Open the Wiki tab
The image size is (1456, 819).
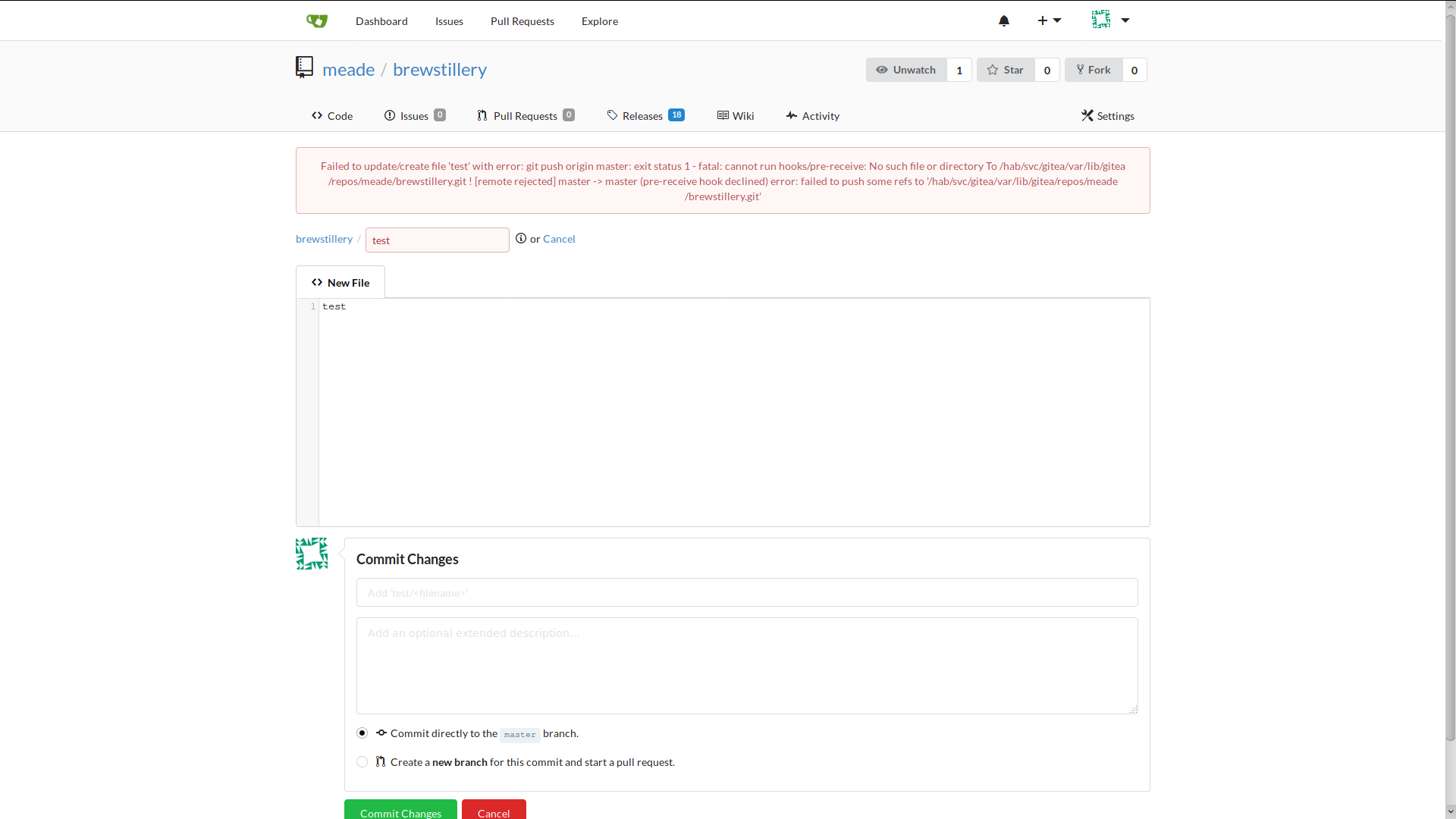coord(736,115)
